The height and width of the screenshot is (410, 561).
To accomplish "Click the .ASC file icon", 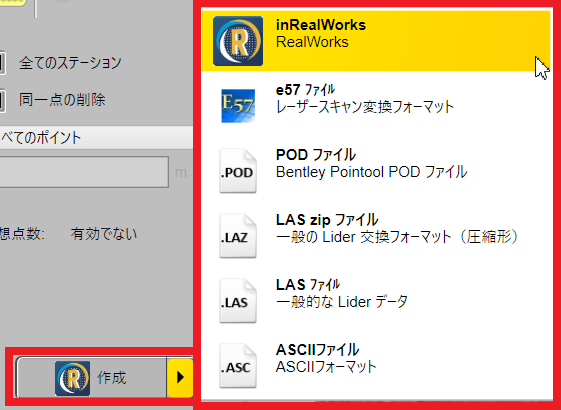I will point(238,366).
